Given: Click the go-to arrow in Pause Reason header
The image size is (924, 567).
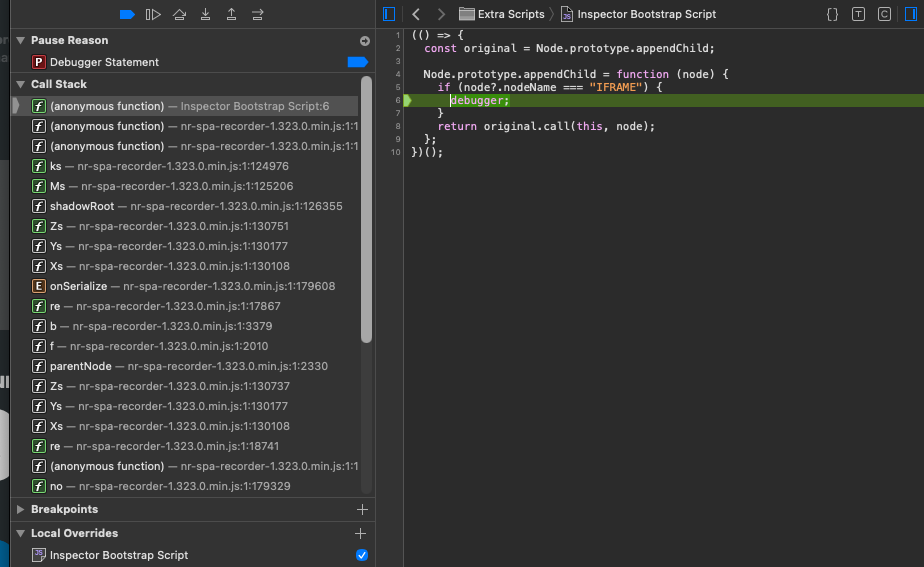Looking at the screenshot, I should click(x=365, y=41).
